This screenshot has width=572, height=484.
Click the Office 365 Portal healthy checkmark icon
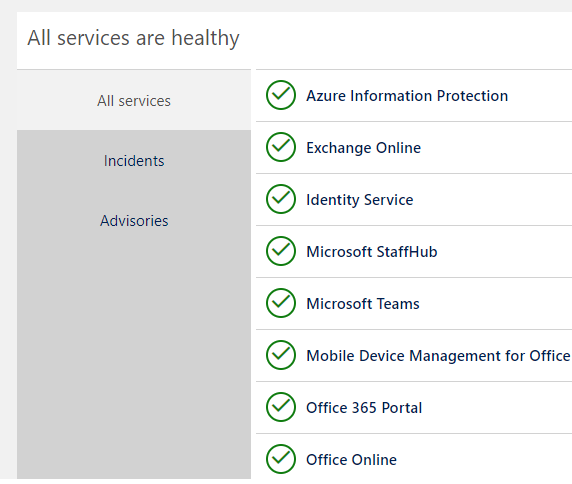pos(281,407)
